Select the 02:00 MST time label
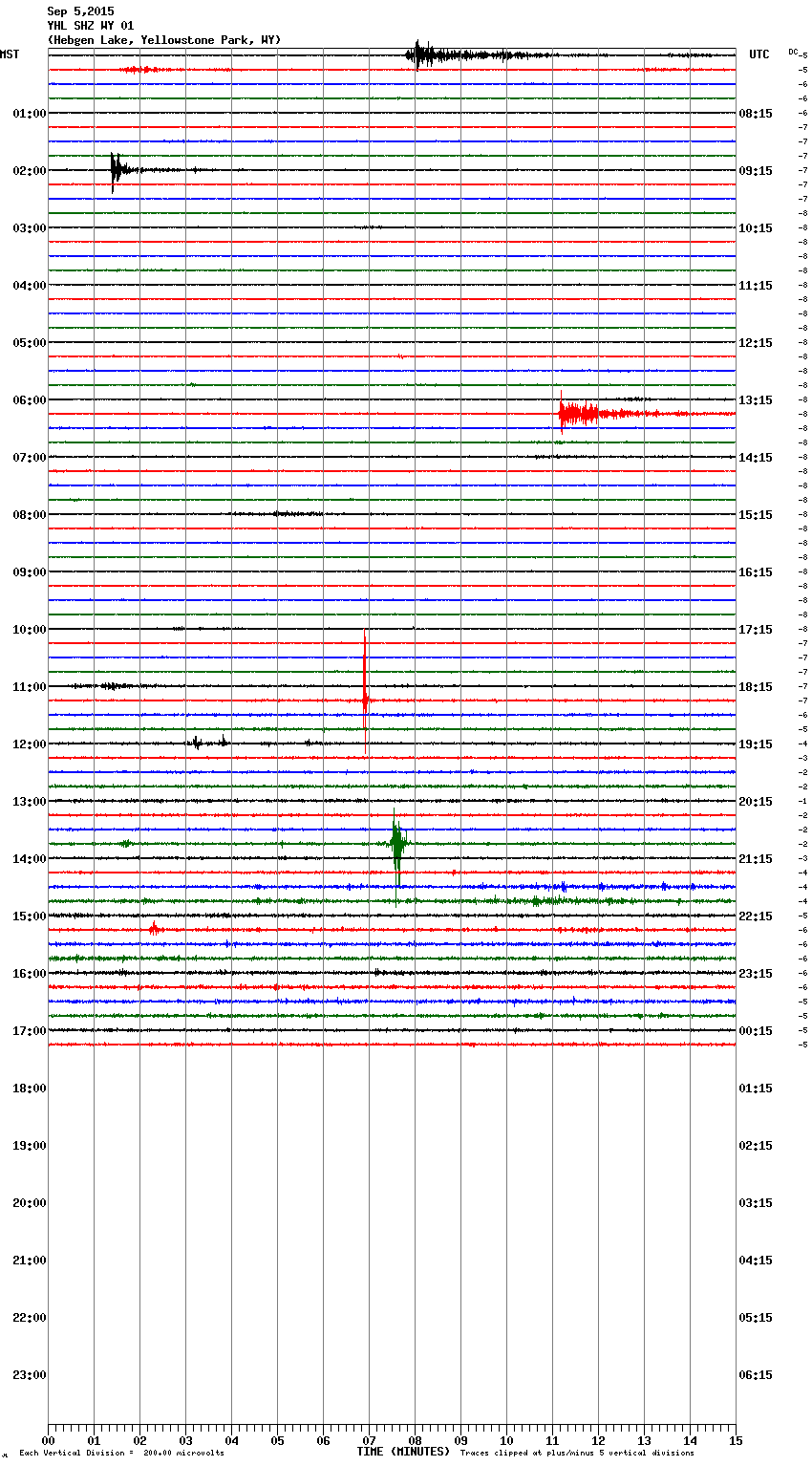Screen dimensions: 812x1466 click(30, 171)
